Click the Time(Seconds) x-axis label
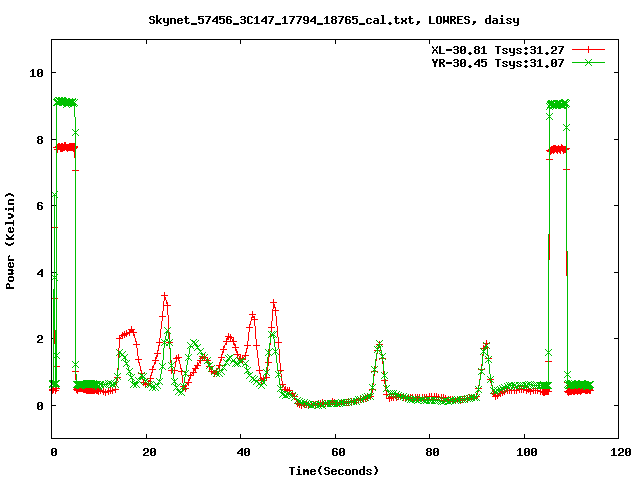The image size is (640, 480). [x=334, y=471]
